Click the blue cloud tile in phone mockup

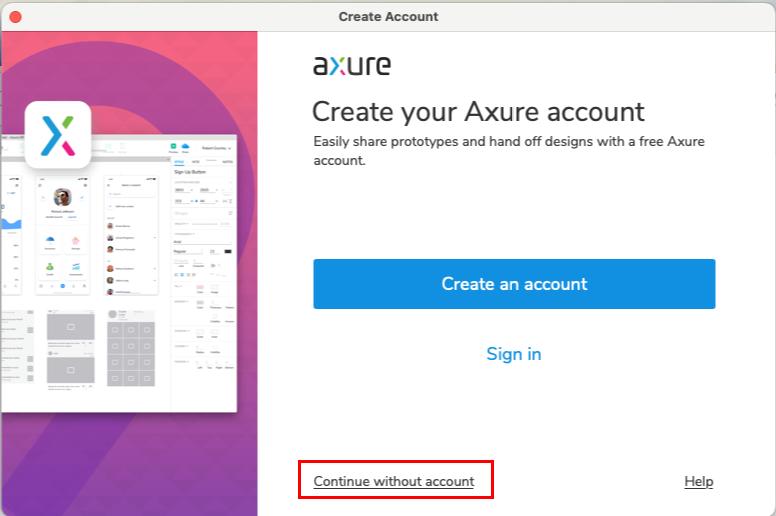point(49,241)
